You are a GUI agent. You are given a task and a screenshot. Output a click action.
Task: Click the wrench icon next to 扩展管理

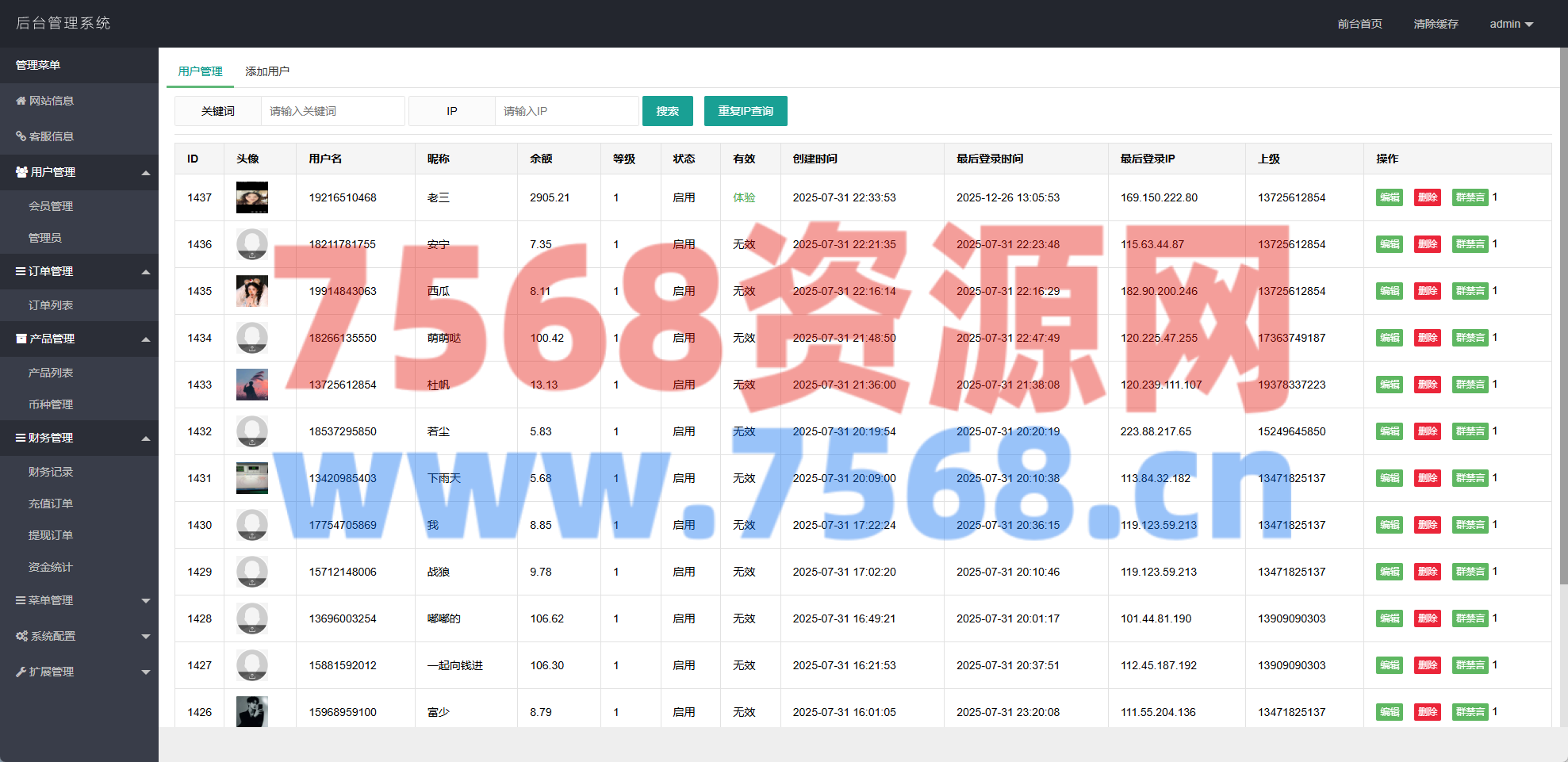(21, 672)
